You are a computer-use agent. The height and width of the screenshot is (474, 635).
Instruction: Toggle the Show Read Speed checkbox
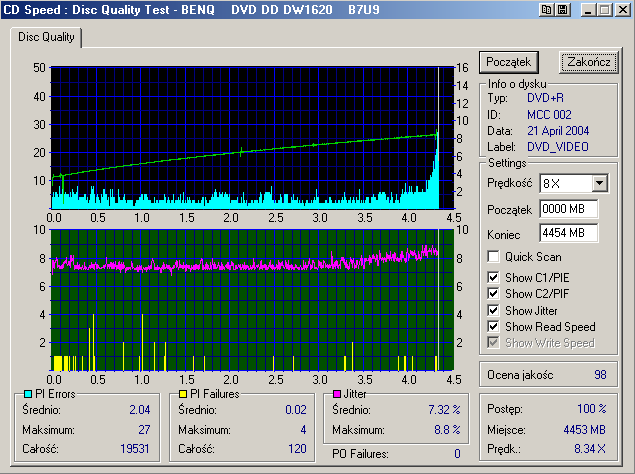coord(493,327)
